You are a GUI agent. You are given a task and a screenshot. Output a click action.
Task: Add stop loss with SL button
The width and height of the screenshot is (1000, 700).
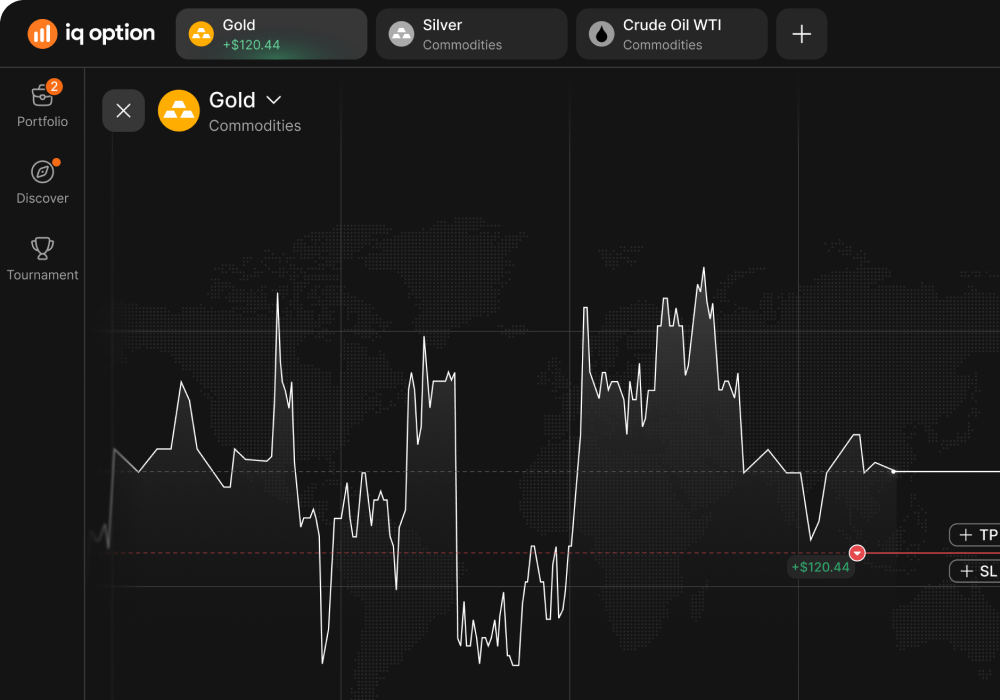click(974, 571)
